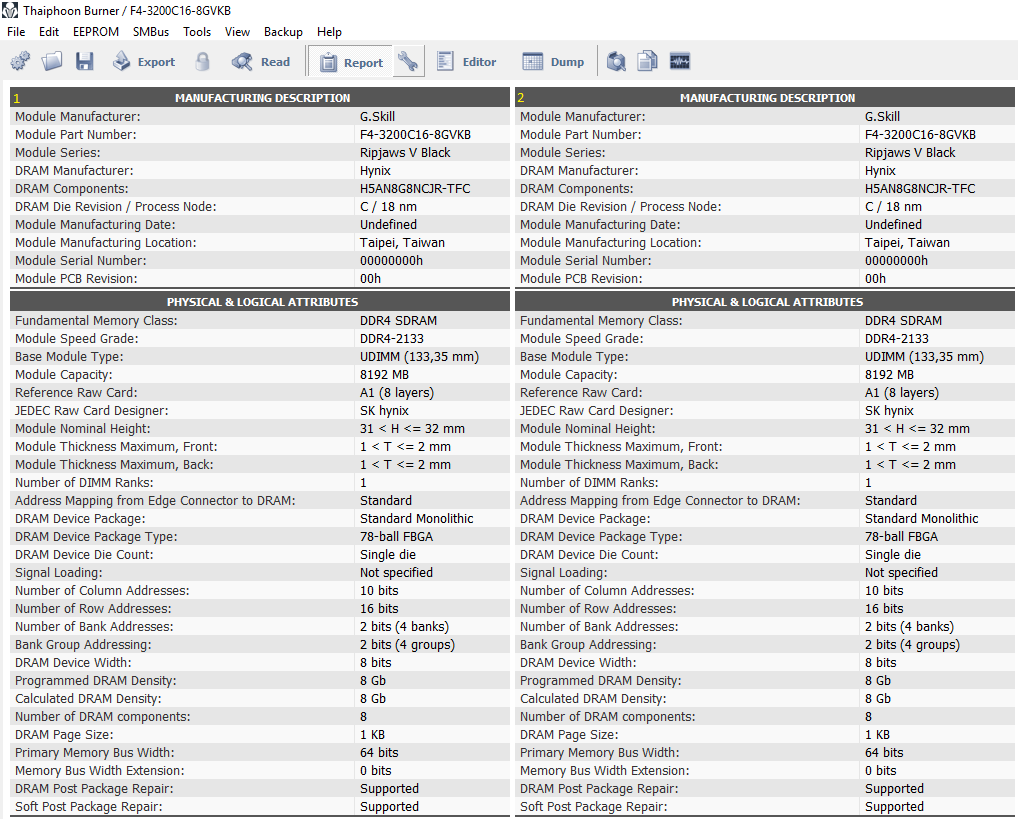Screen dimensions: 1018x819
Task: Select module 1 part number F4-3200C16-8GVKB
Action: pos(416,134)
